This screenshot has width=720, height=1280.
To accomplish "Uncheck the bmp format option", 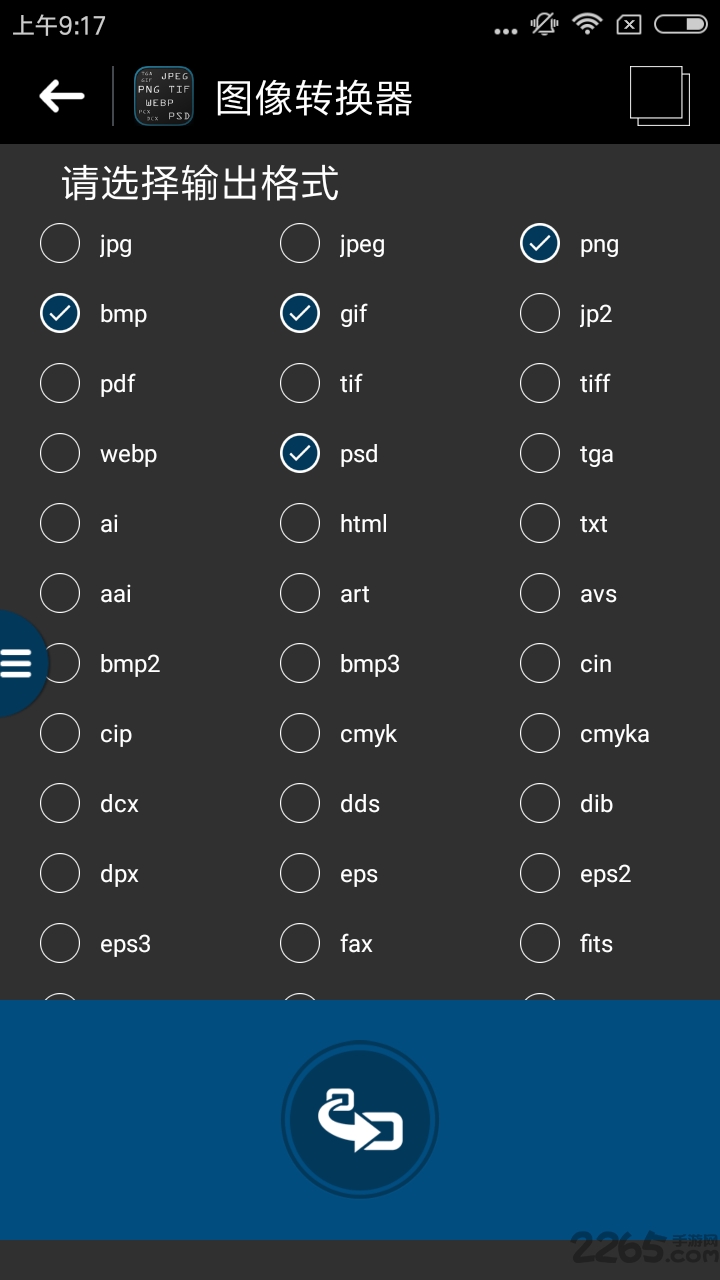I will click(60, 313).
